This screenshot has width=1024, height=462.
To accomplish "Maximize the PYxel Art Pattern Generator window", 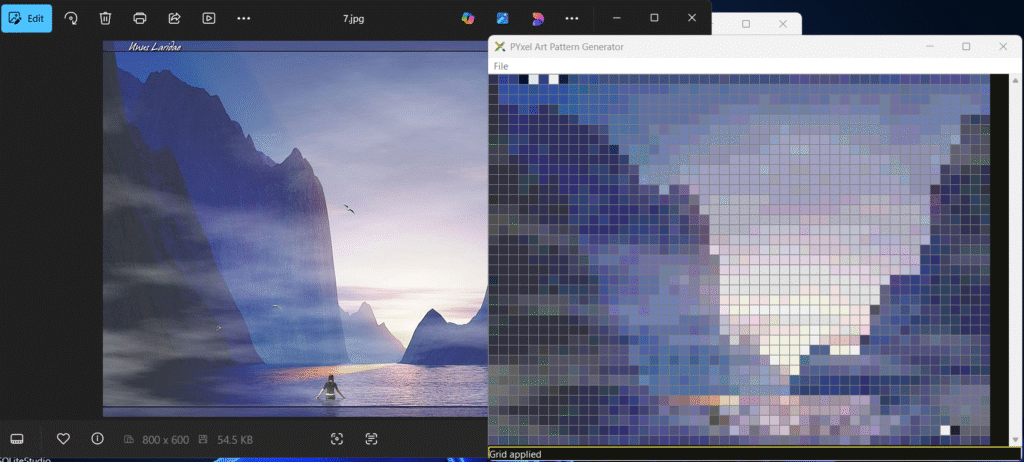I will coord(966,46).
